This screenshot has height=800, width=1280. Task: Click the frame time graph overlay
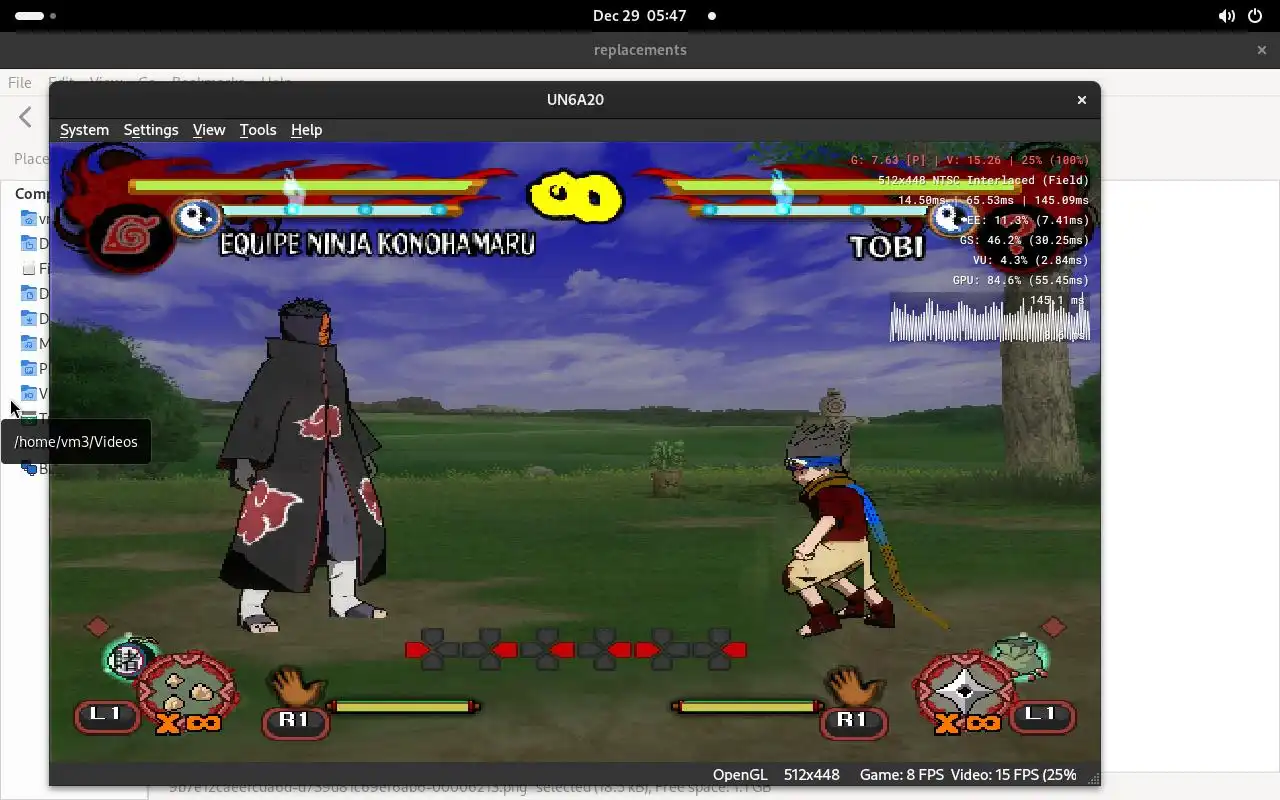(990, 318)
